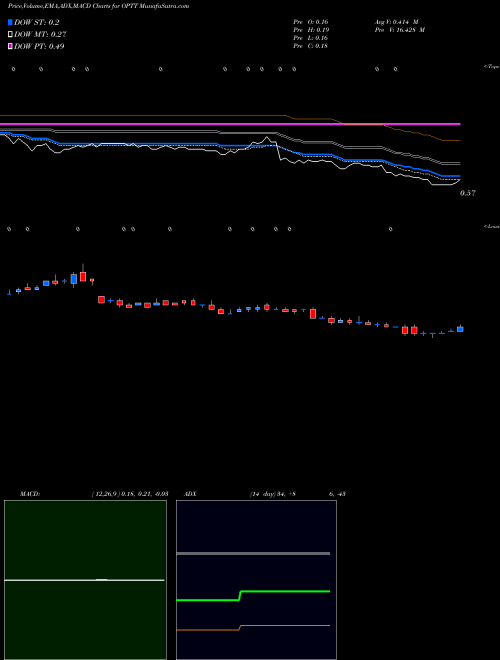Click the magenta DOW PT legend swatch
500x660 pixels.
[11, 46]
